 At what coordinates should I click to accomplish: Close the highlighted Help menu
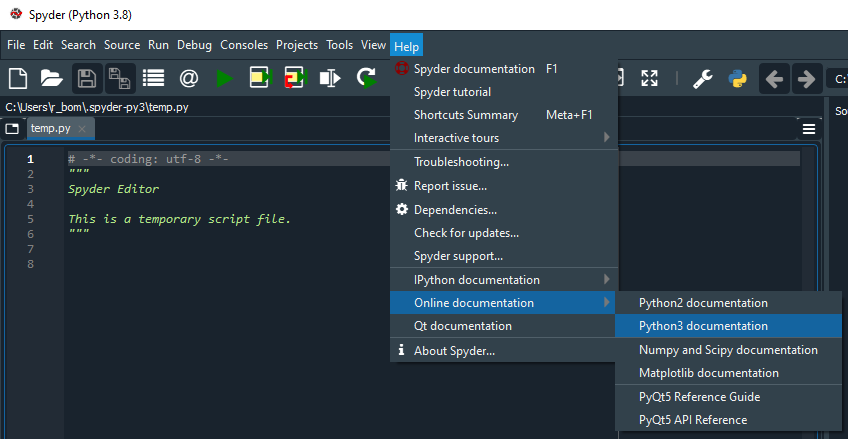click(407, 46)
